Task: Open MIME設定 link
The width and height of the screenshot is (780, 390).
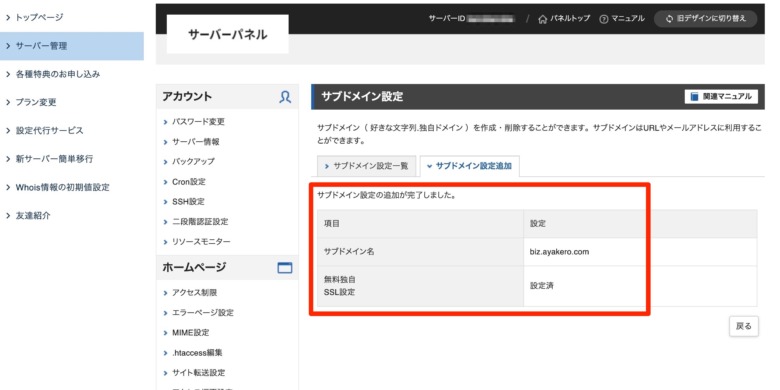Action: (x=191, y=333)
